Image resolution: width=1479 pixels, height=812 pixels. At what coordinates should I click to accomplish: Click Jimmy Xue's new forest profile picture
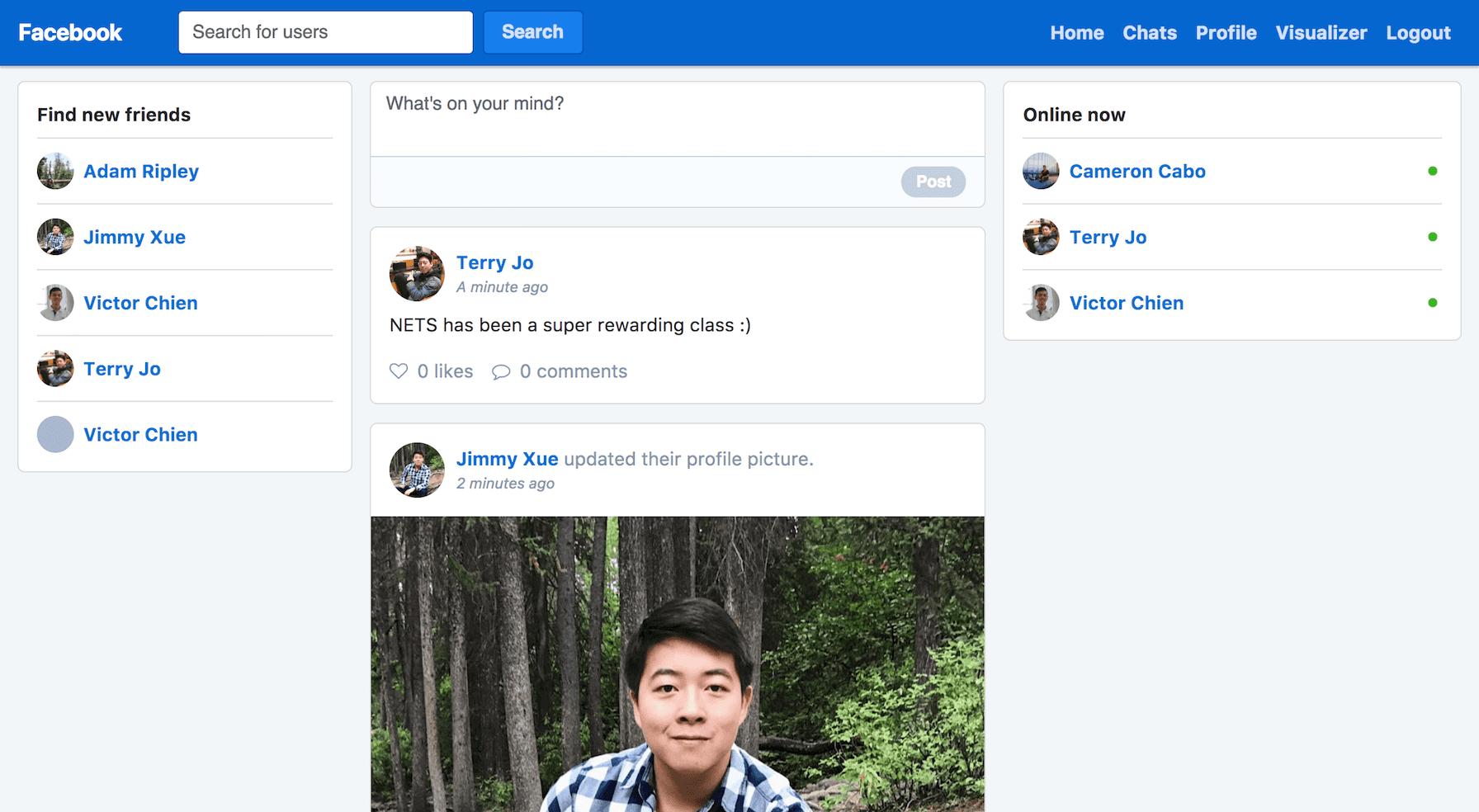[677, 660]
